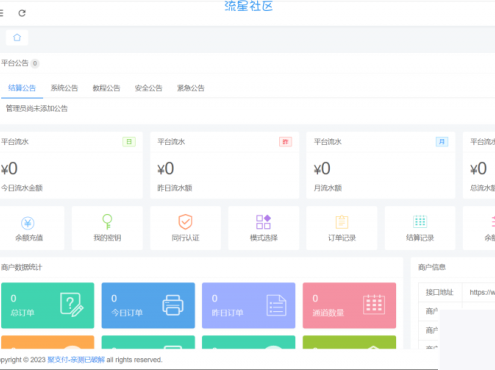Click the 今日流水金额 label
The height and width of the screenshot is (370, 495).
tap(22, 188)
